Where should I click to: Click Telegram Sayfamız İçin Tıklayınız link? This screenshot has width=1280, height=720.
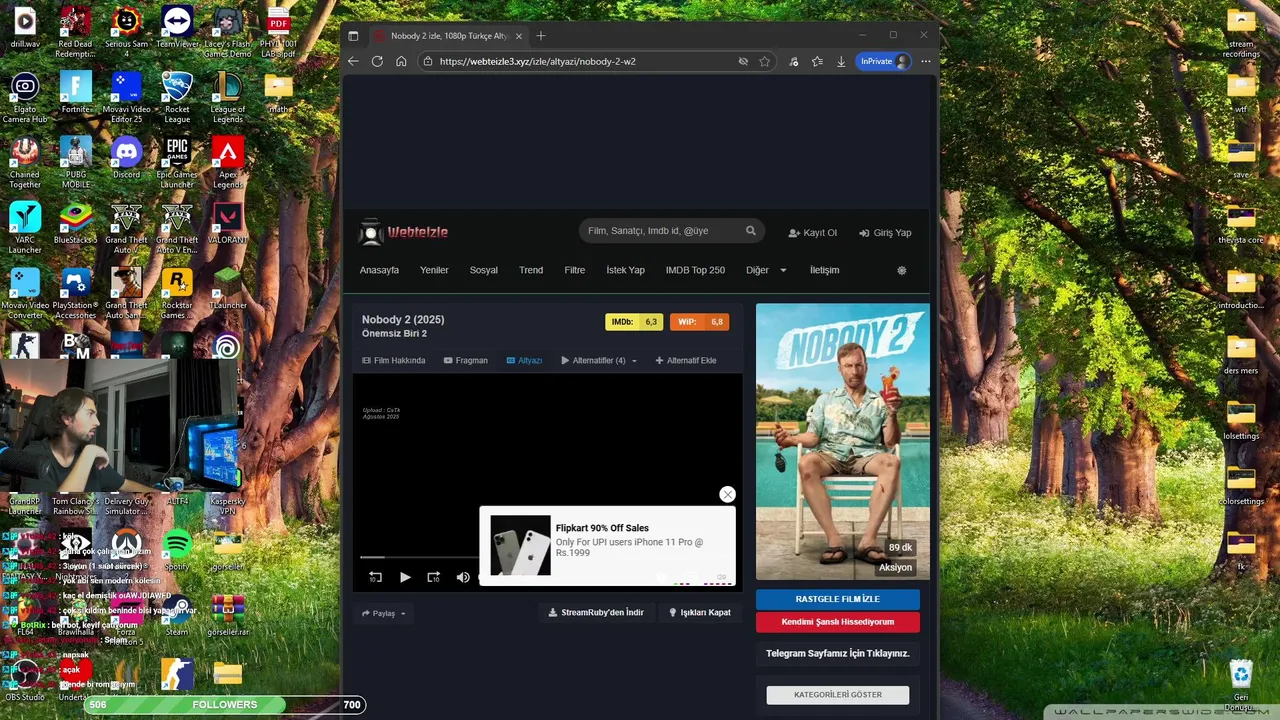click(838, 653)
